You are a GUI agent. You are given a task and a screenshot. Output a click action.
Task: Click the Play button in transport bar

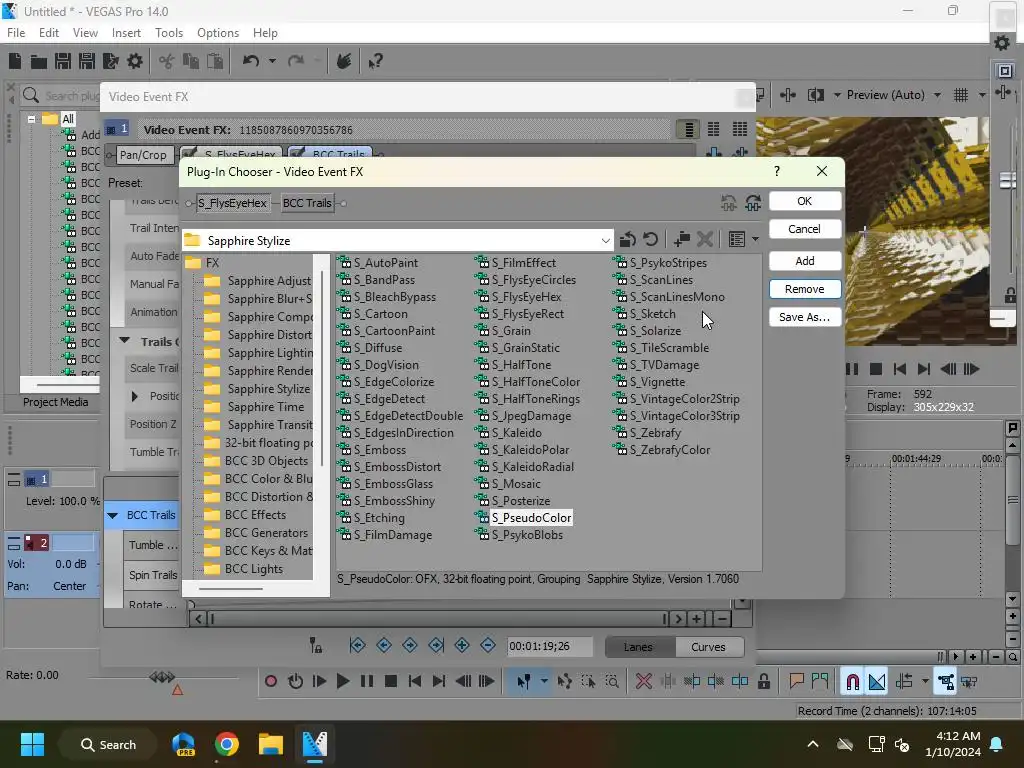click(x=342, y=681)
